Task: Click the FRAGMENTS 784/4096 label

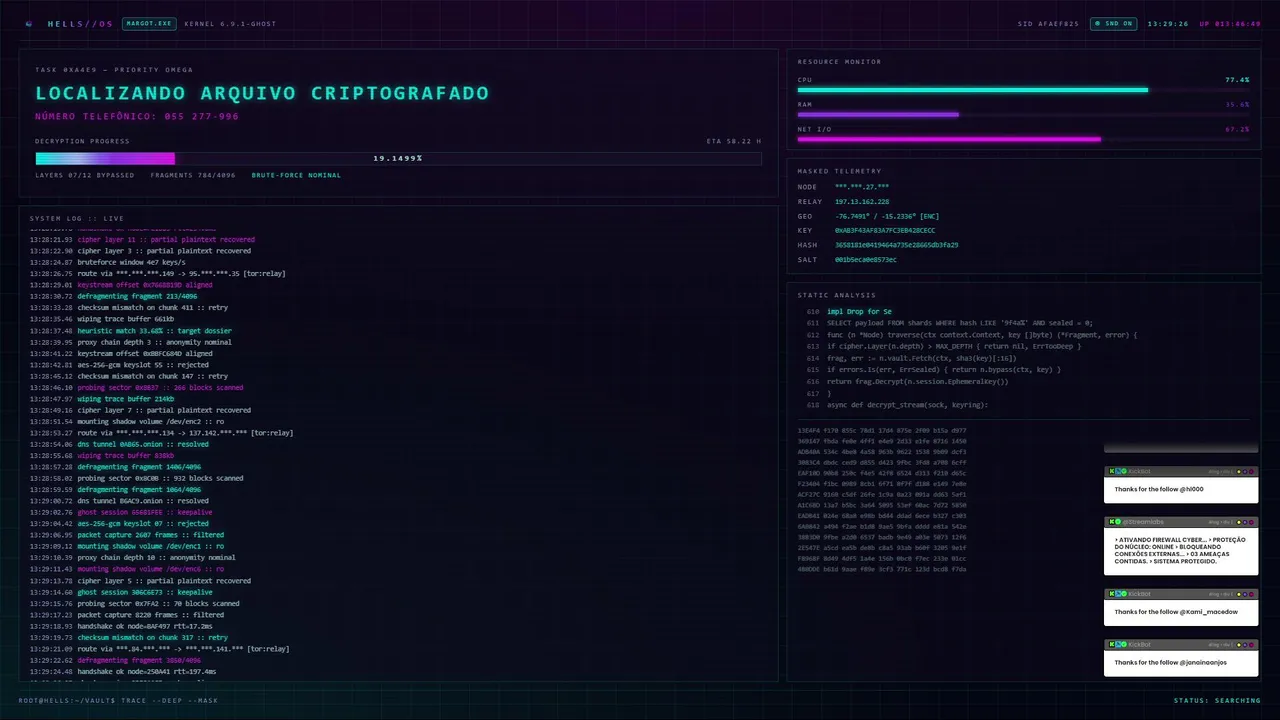Action: [193, 175]
